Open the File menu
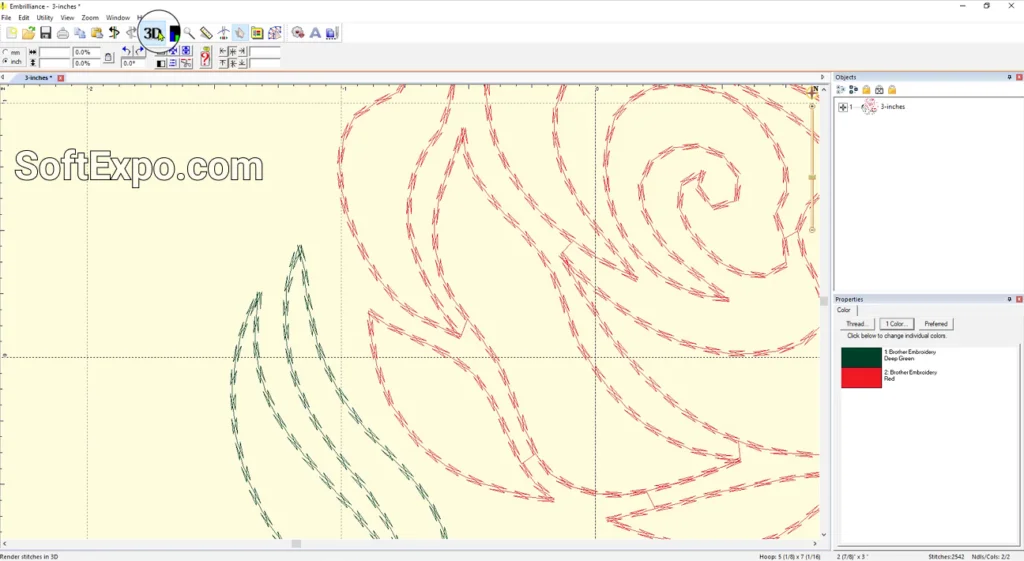1024x561 pixels. tap(7, 18)
